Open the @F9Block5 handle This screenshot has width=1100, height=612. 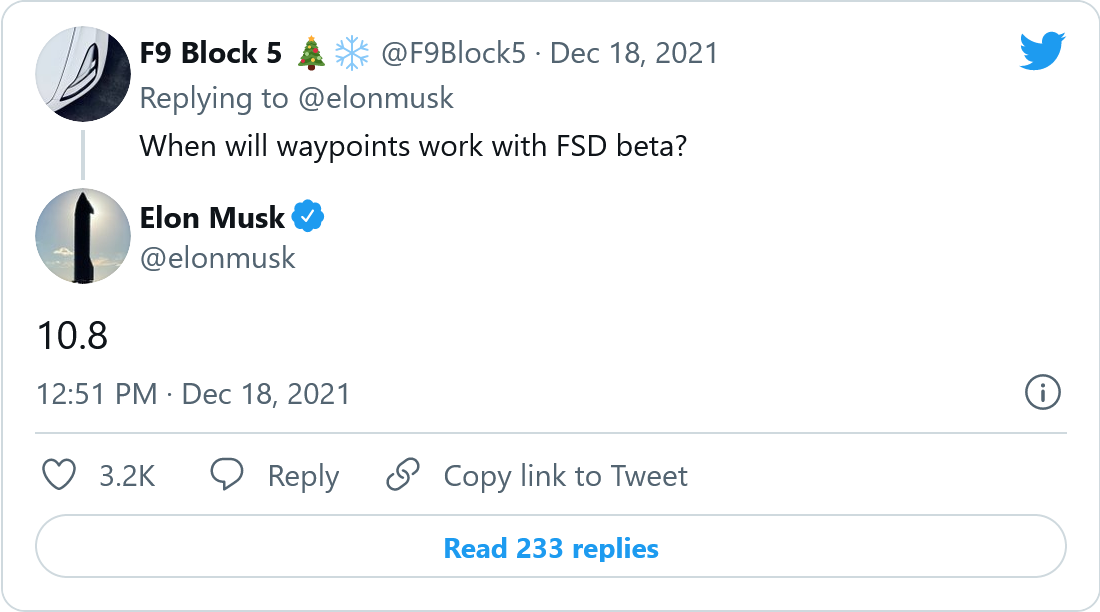pos(453,53)
